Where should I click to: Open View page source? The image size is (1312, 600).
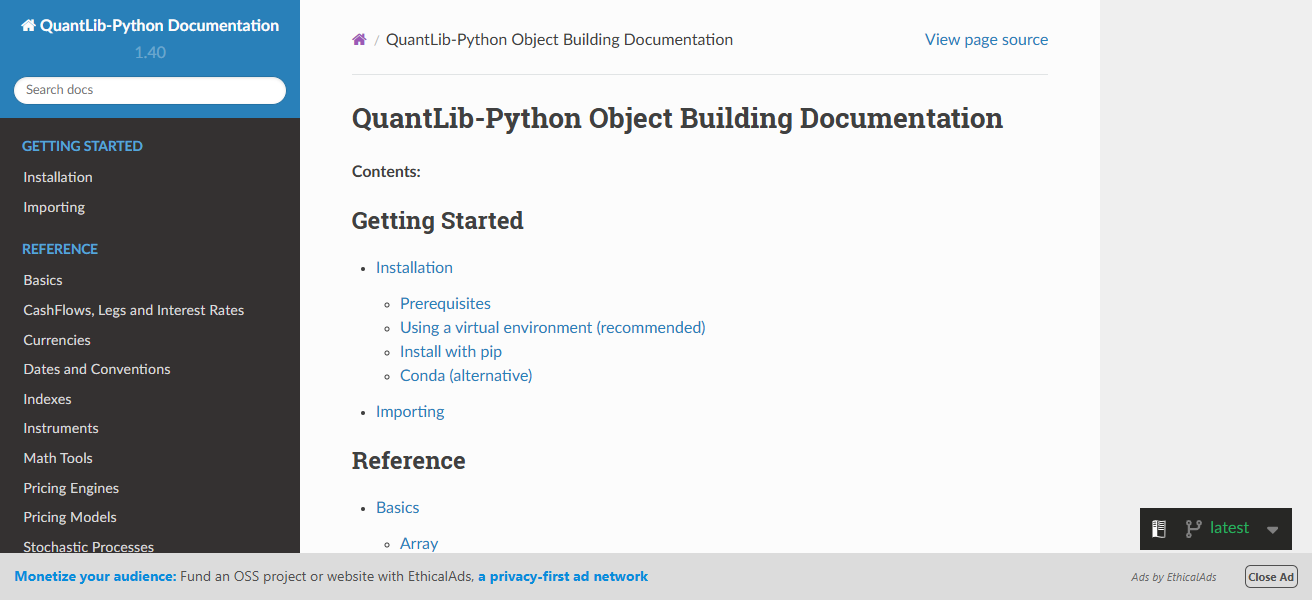(x=986, y=39)
